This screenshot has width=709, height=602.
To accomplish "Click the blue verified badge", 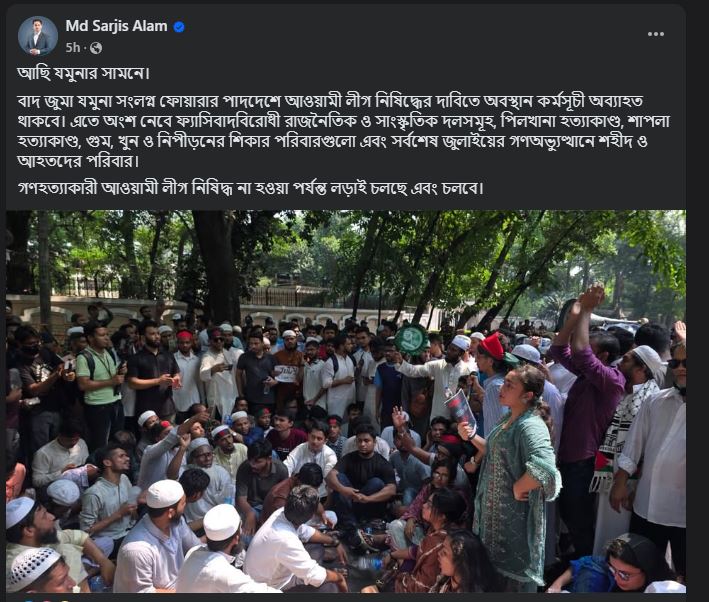I will (x=179, y=27).
